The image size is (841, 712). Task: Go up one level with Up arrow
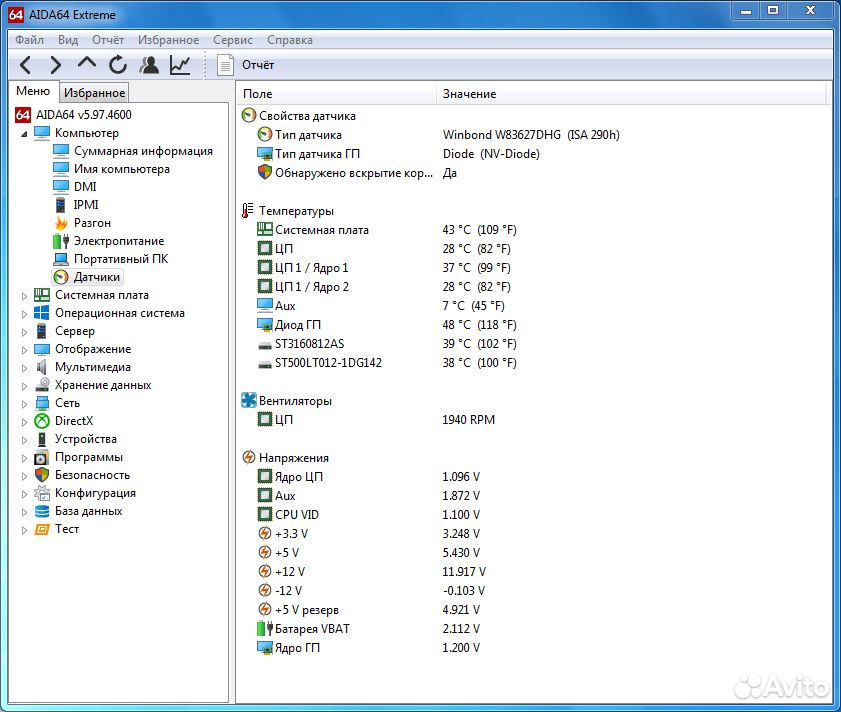[x=87, y=65]
